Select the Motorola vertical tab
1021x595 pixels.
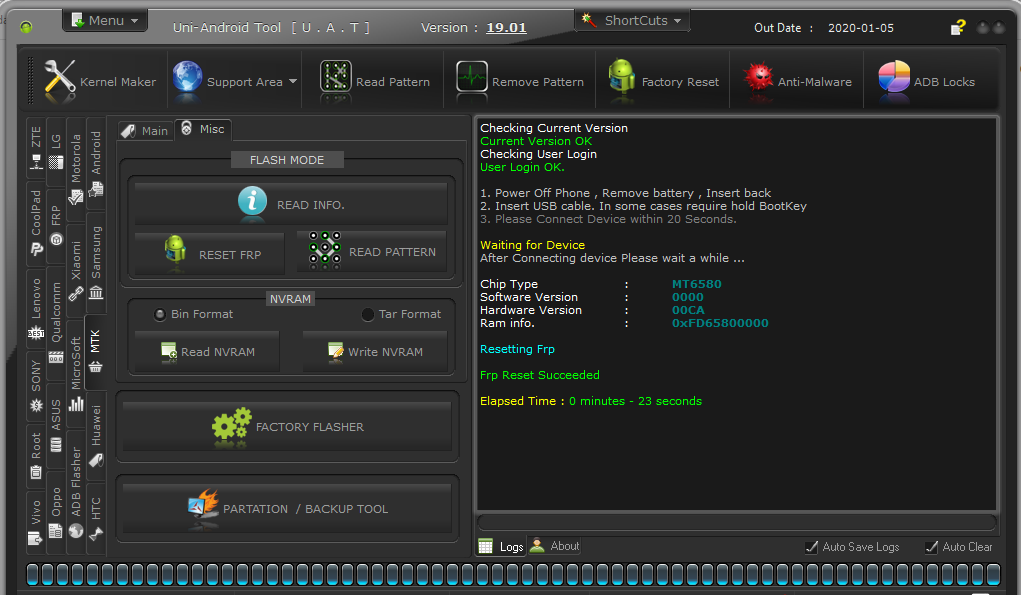point(76,168)
